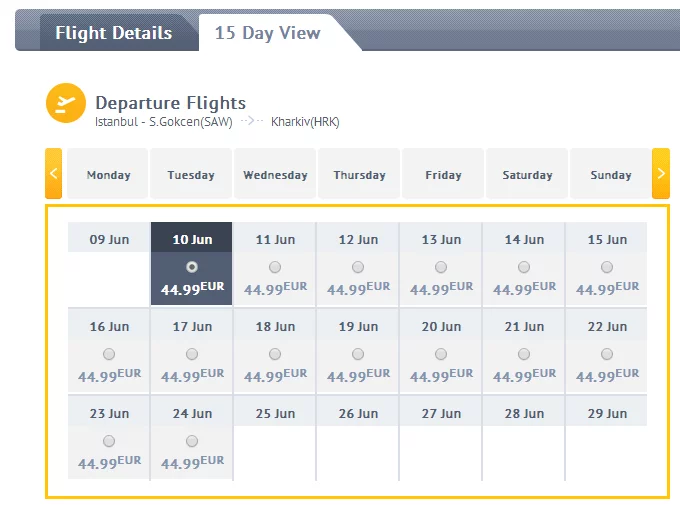Go to previous week with left arrow

pyautogui.click(x=54, y=173)
